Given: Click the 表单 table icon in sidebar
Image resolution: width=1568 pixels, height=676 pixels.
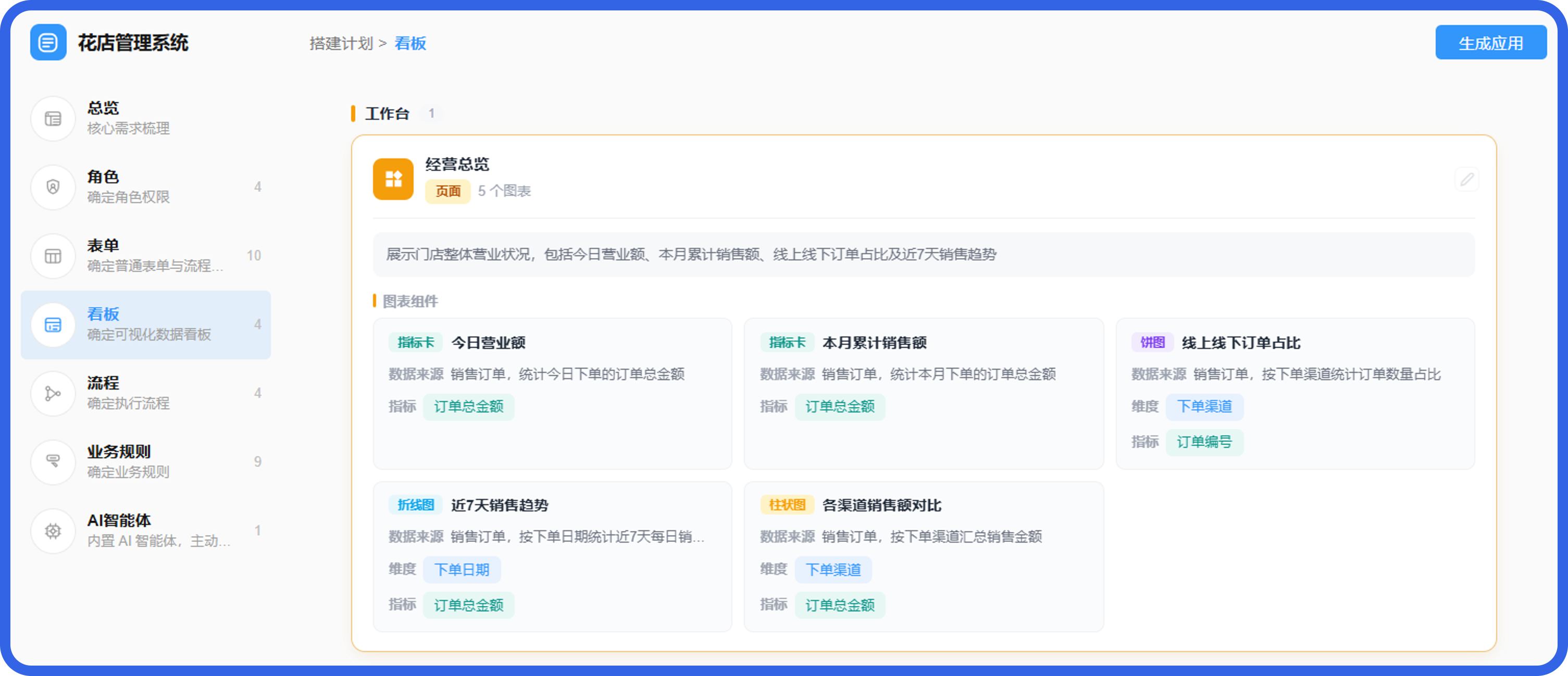Looking at the screenshot, I should (53, 256).
